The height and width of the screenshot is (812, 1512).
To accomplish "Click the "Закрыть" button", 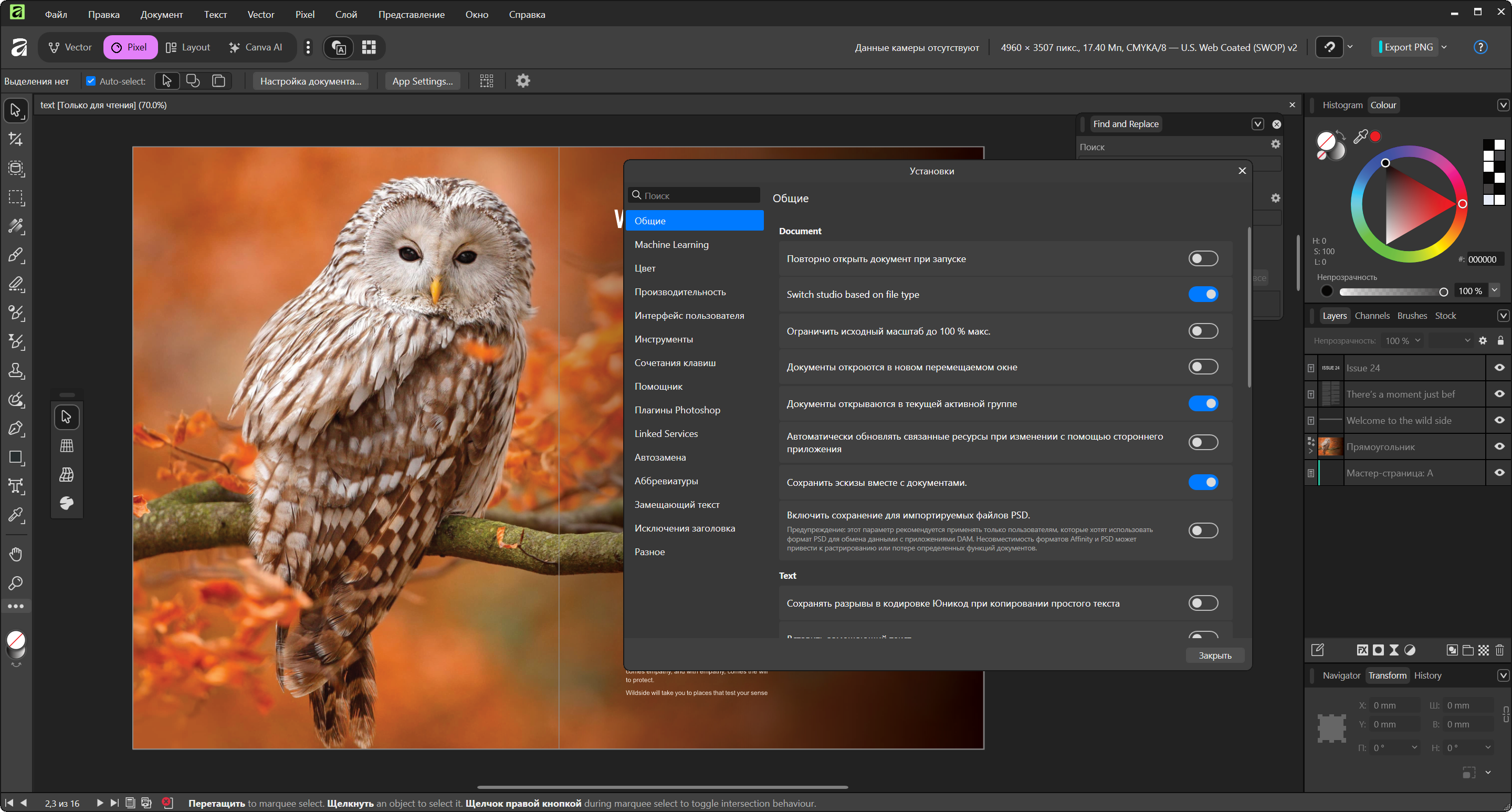I will click(x=1214, y=655).
